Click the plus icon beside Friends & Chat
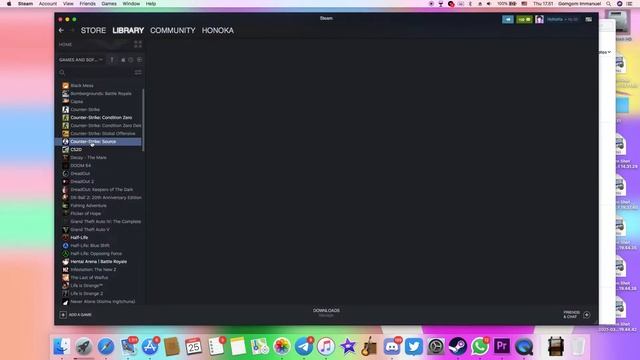 [x=587, y=315]
